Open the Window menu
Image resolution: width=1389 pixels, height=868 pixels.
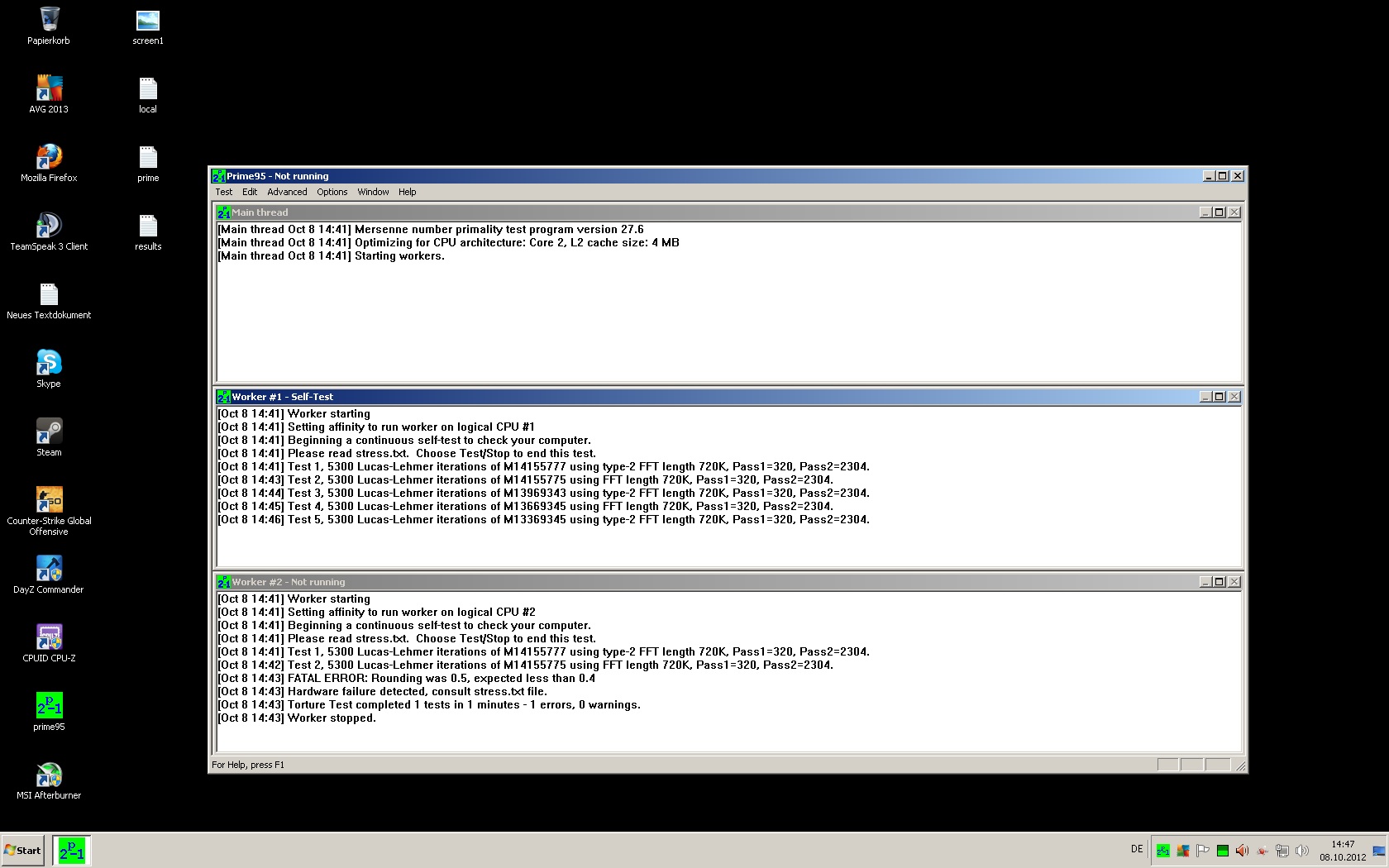click(373, 192)
